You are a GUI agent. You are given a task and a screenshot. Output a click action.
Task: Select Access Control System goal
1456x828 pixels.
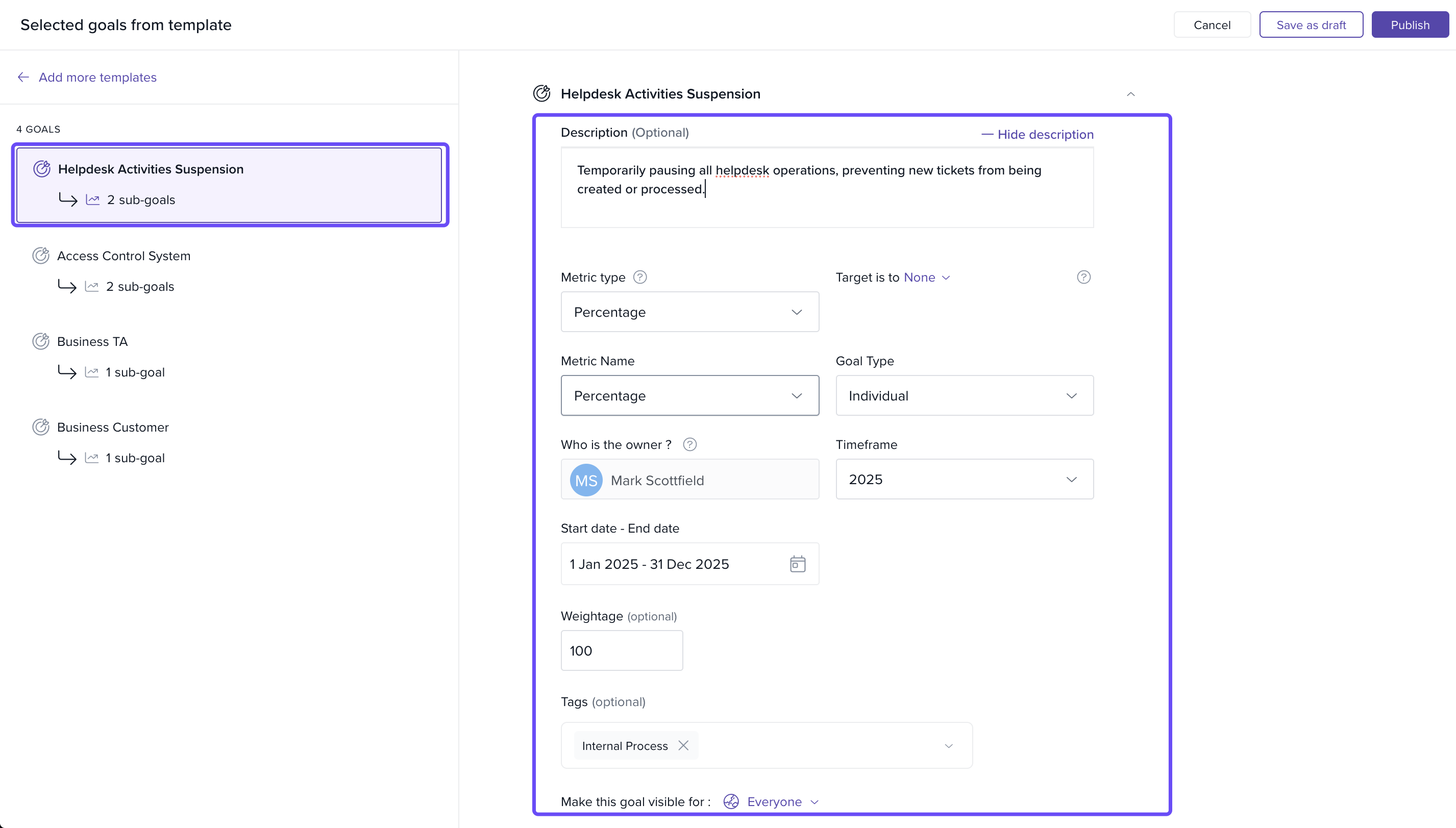point(124,256)
